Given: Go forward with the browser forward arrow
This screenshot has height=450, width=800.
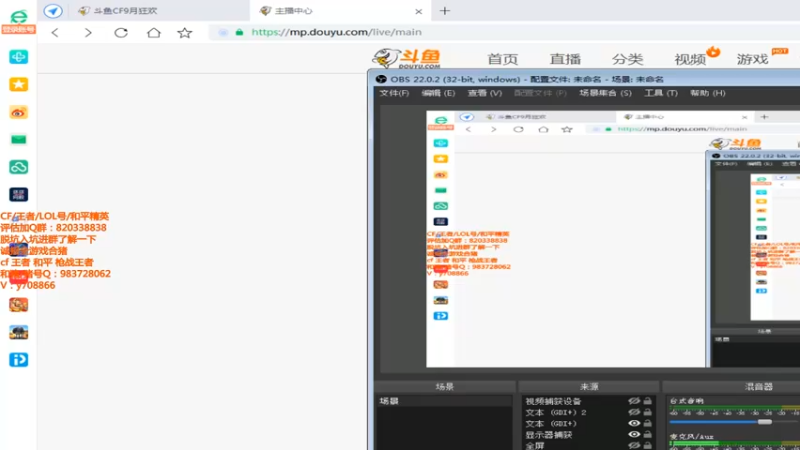Looking at the screenshot, I should click(x=88, y=33).
